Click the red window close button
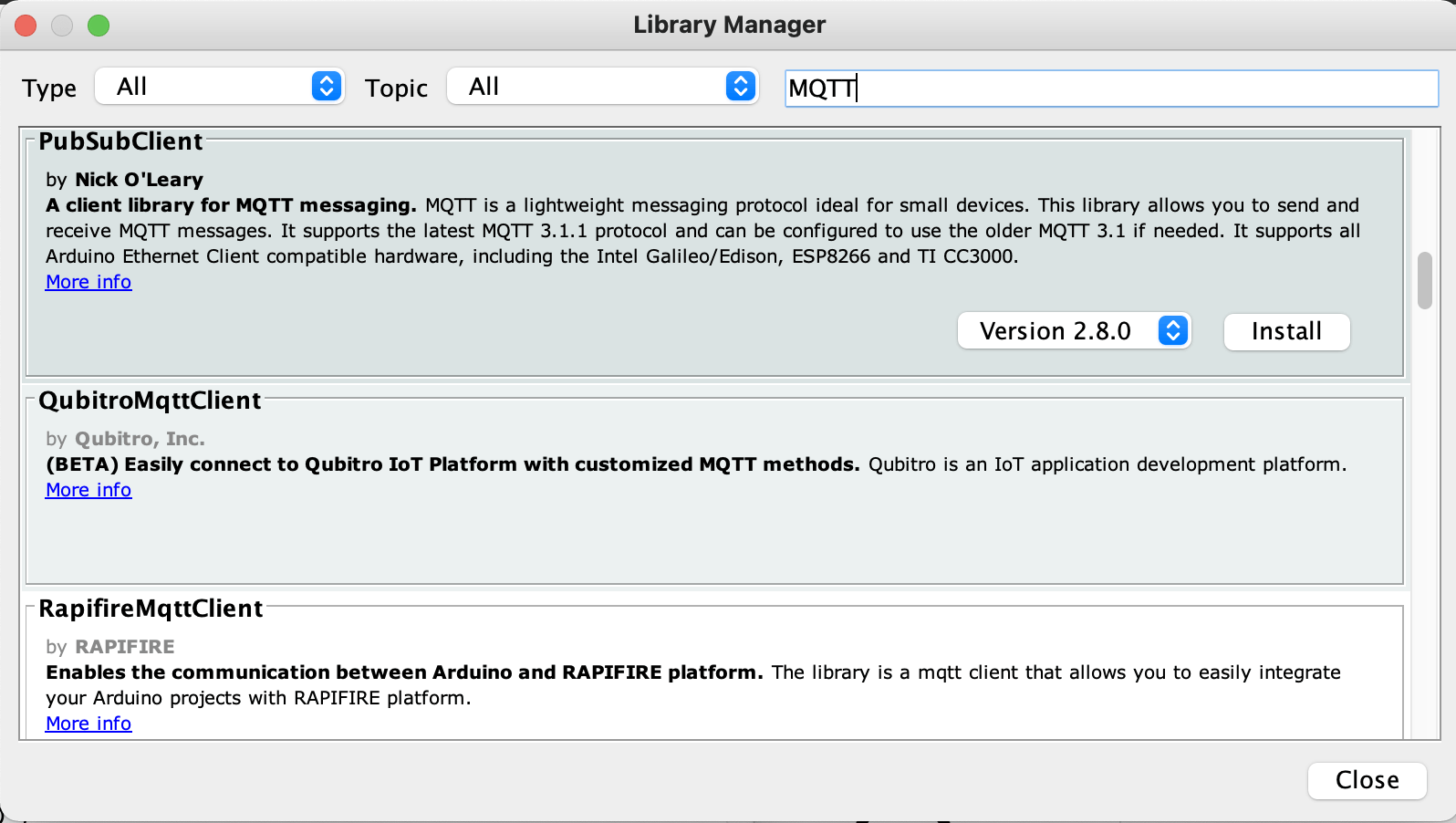The height and width of the screenshot is (823, 1456). 26,26
